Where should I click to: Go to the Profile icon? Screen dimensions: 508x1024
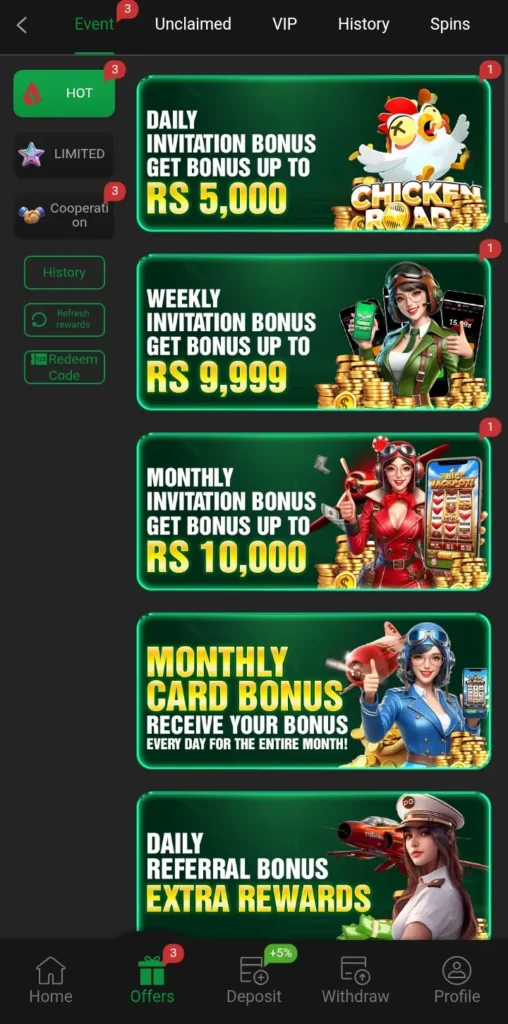click(x=456, y=970)
